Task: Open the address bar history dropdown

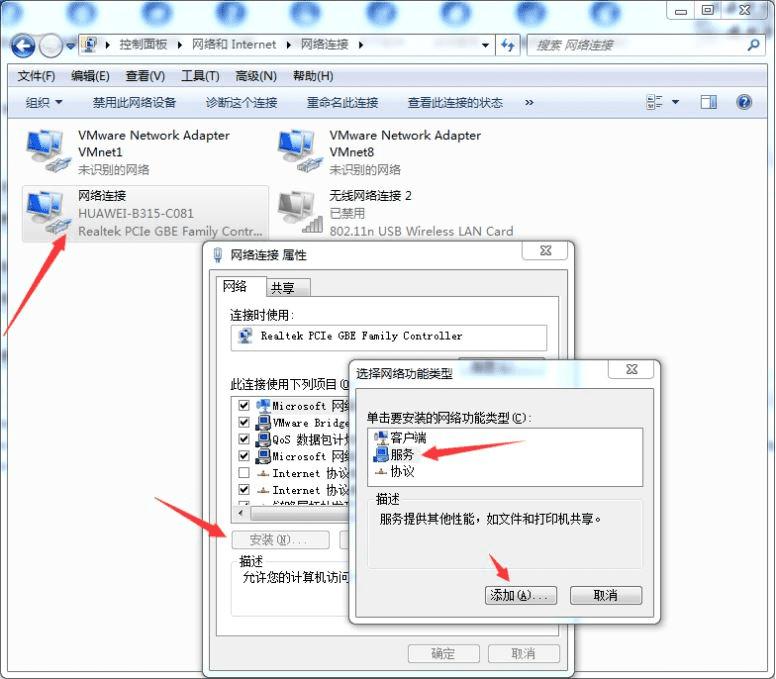Action: pos(485,46)
